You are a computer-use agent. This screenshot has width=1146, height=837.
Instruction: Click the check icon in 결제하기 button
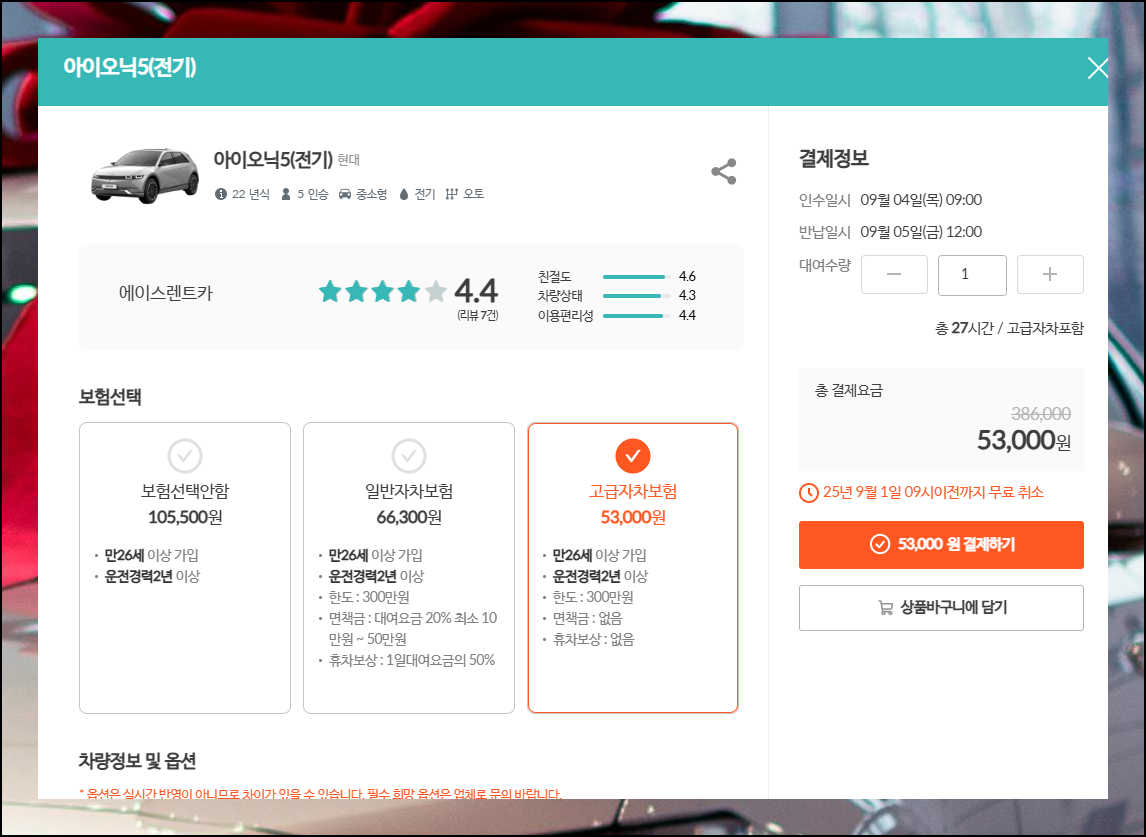[x=879, y=545]
